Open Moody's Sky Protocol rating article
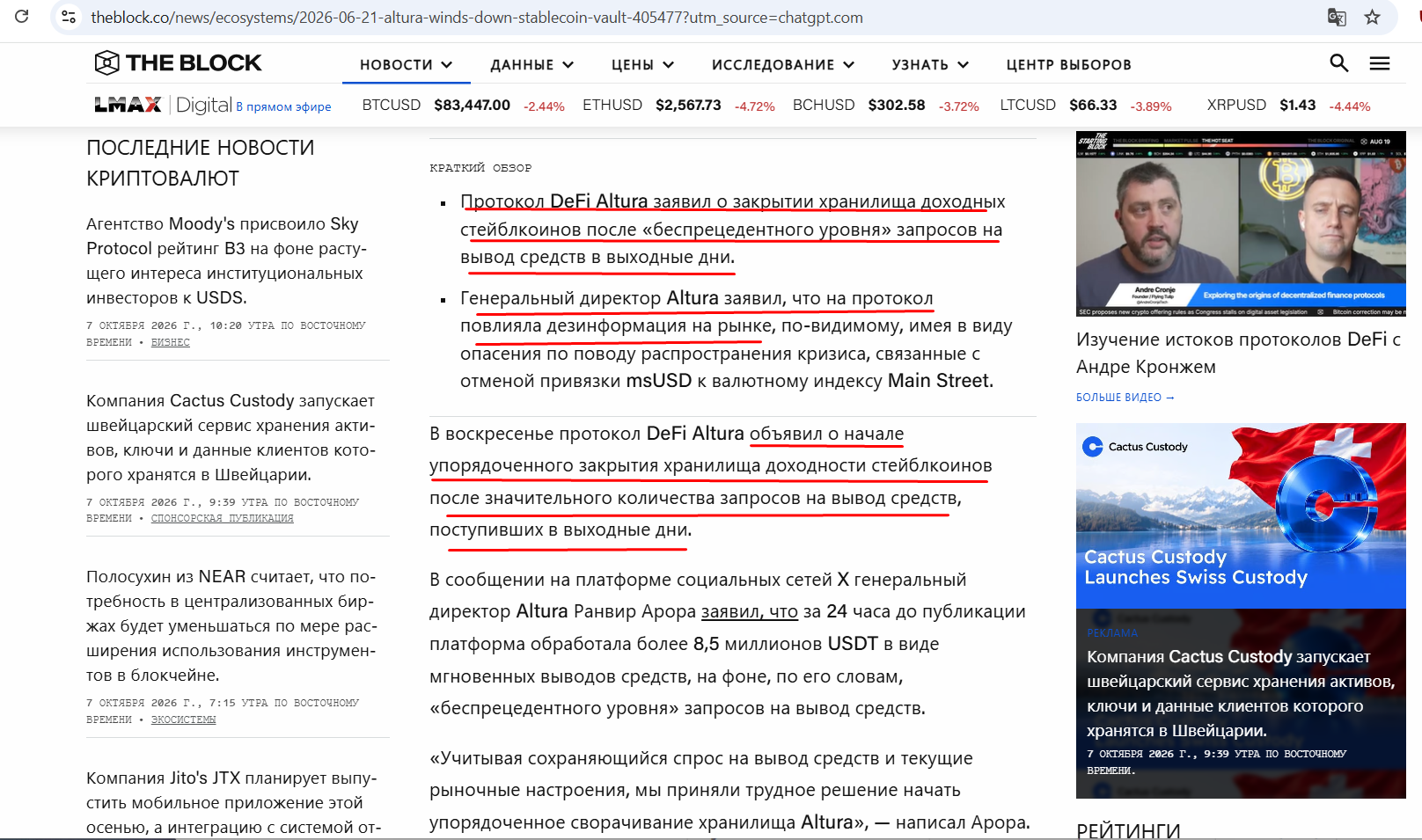Screen dimensions: 1422x840 226,260
